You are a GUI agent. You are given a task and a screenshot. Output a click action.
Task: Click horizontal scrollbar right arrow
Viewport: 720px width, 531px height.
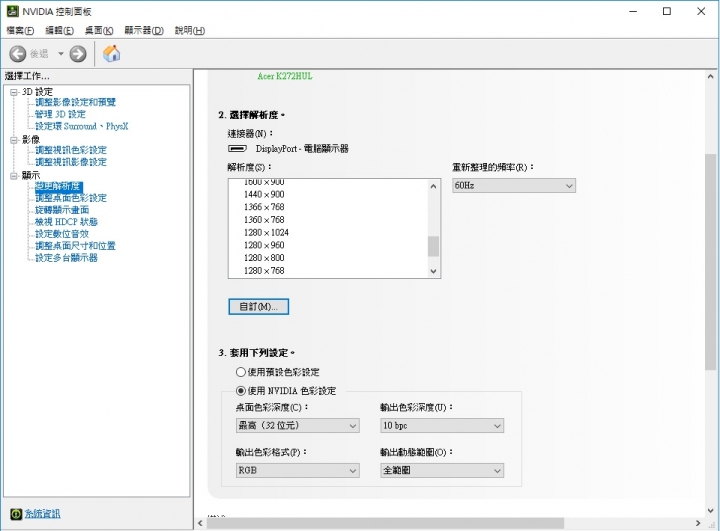(x=698, y=523)
